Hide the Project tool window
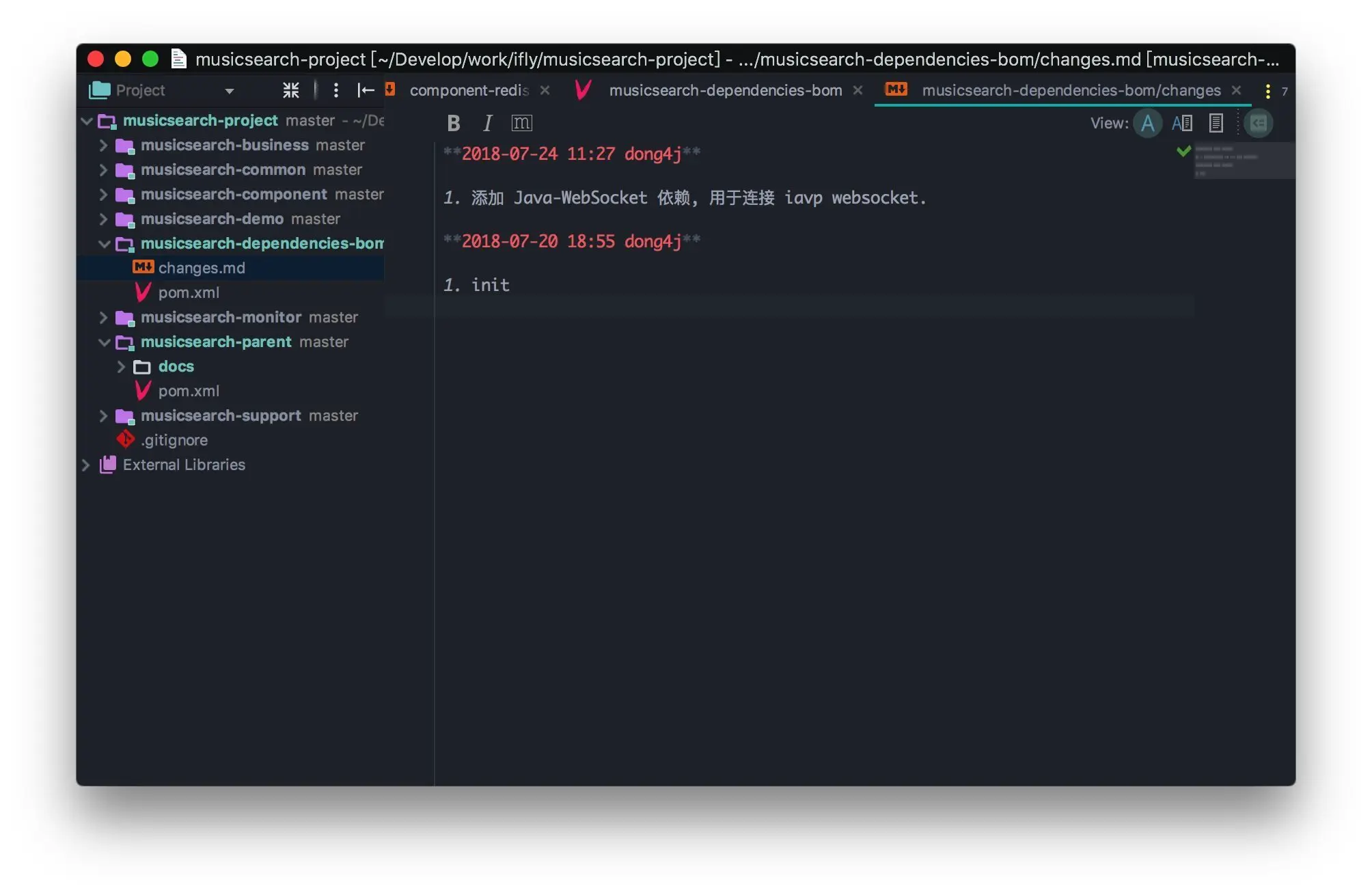1372x895 pixels. tap(366, 90)
